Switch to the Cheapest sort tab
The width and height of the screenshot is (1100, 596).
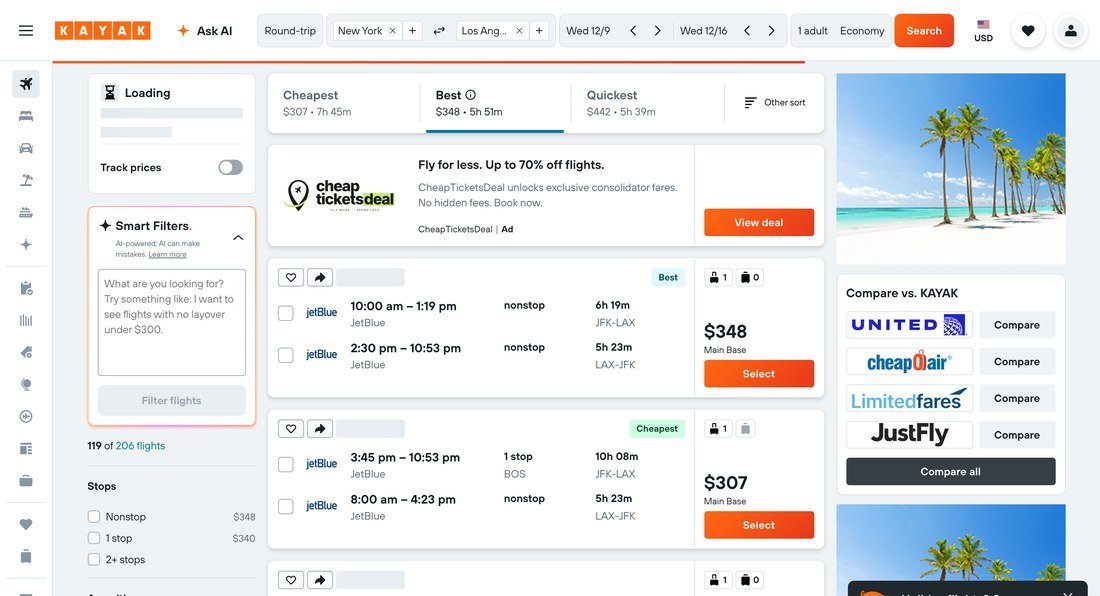point(344,103)
